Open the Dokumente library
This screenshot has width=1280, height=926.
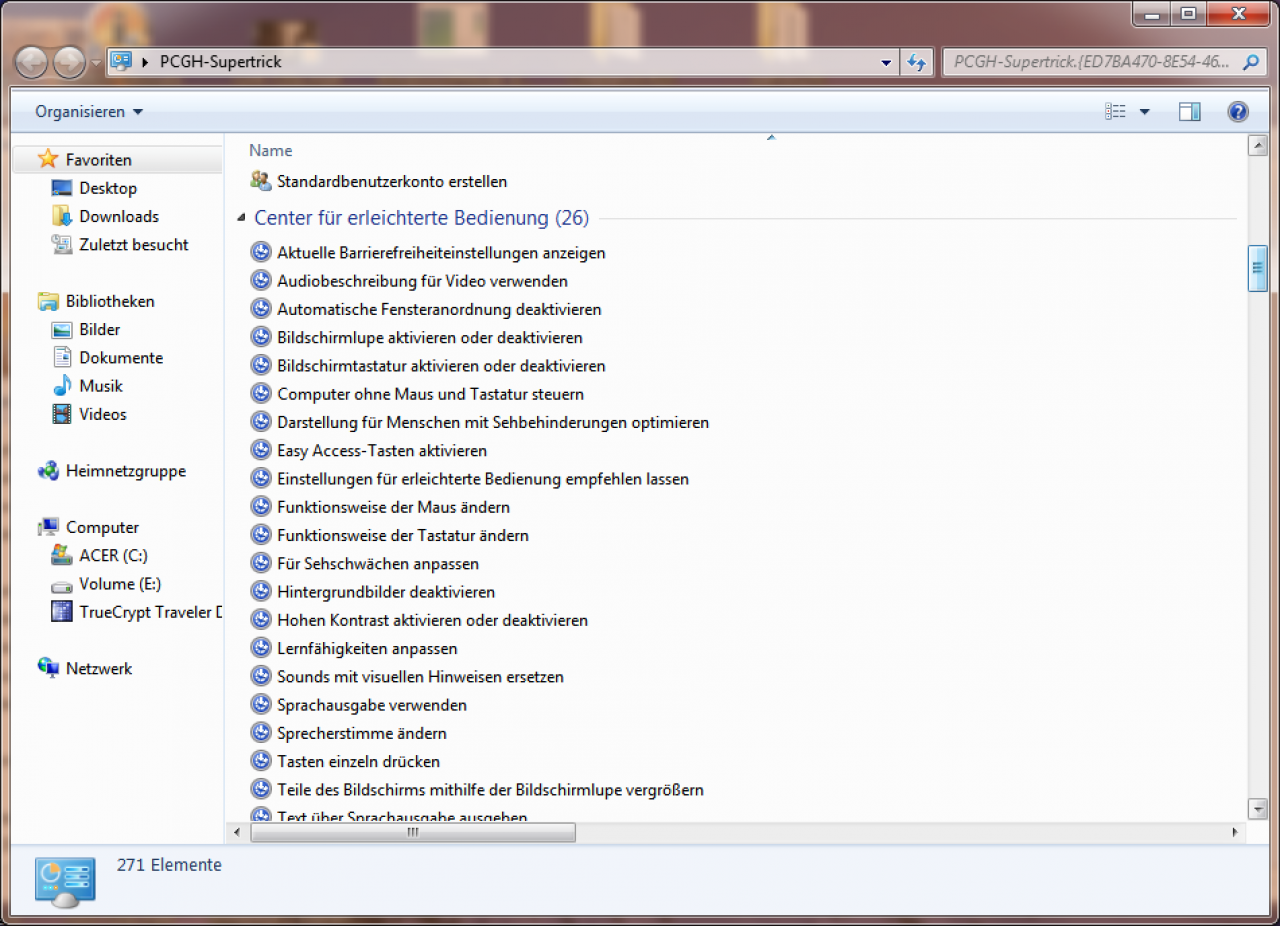[121, 357]
